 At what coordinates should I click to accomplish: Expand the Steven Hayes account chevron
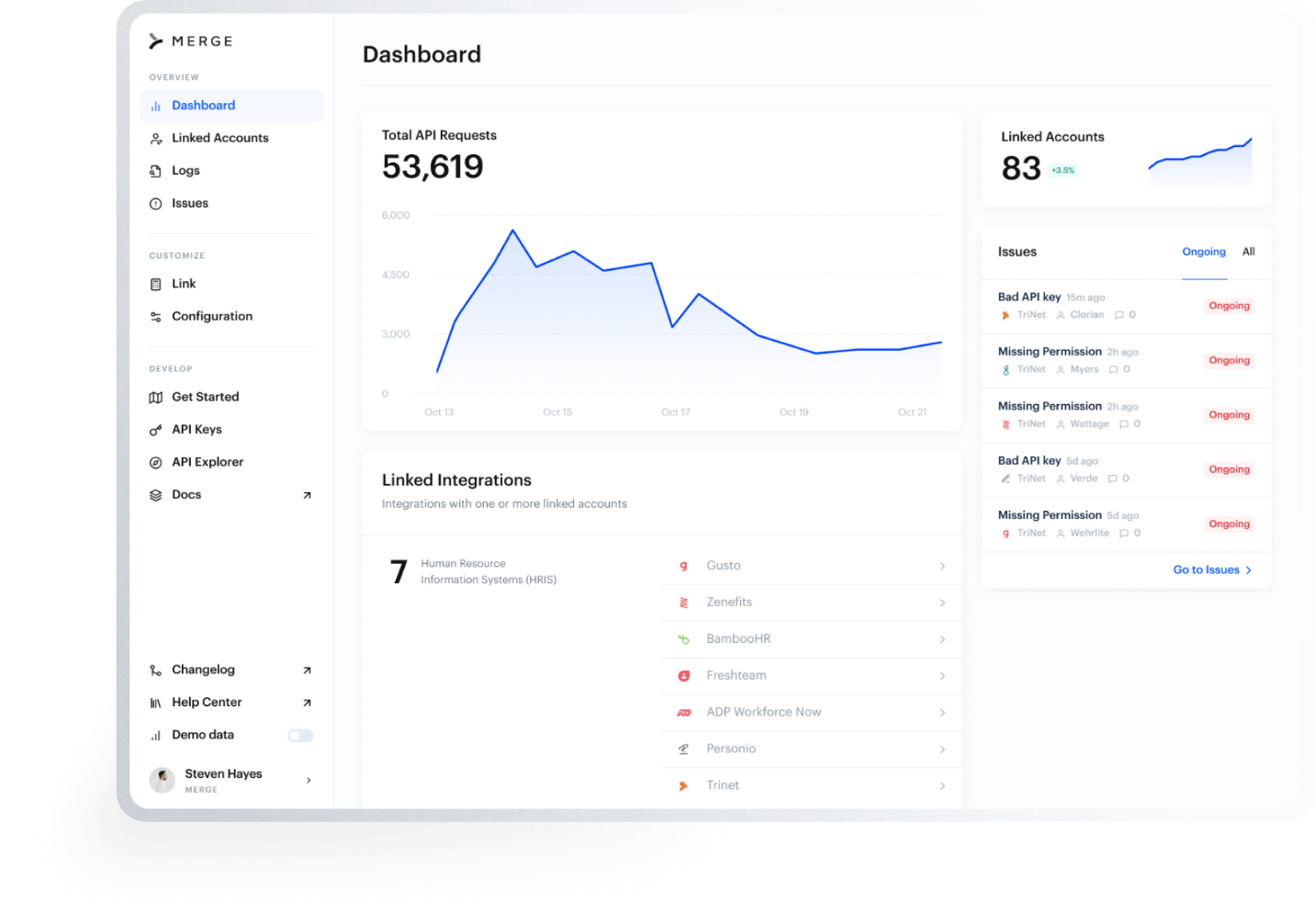(x=309, y=781)
